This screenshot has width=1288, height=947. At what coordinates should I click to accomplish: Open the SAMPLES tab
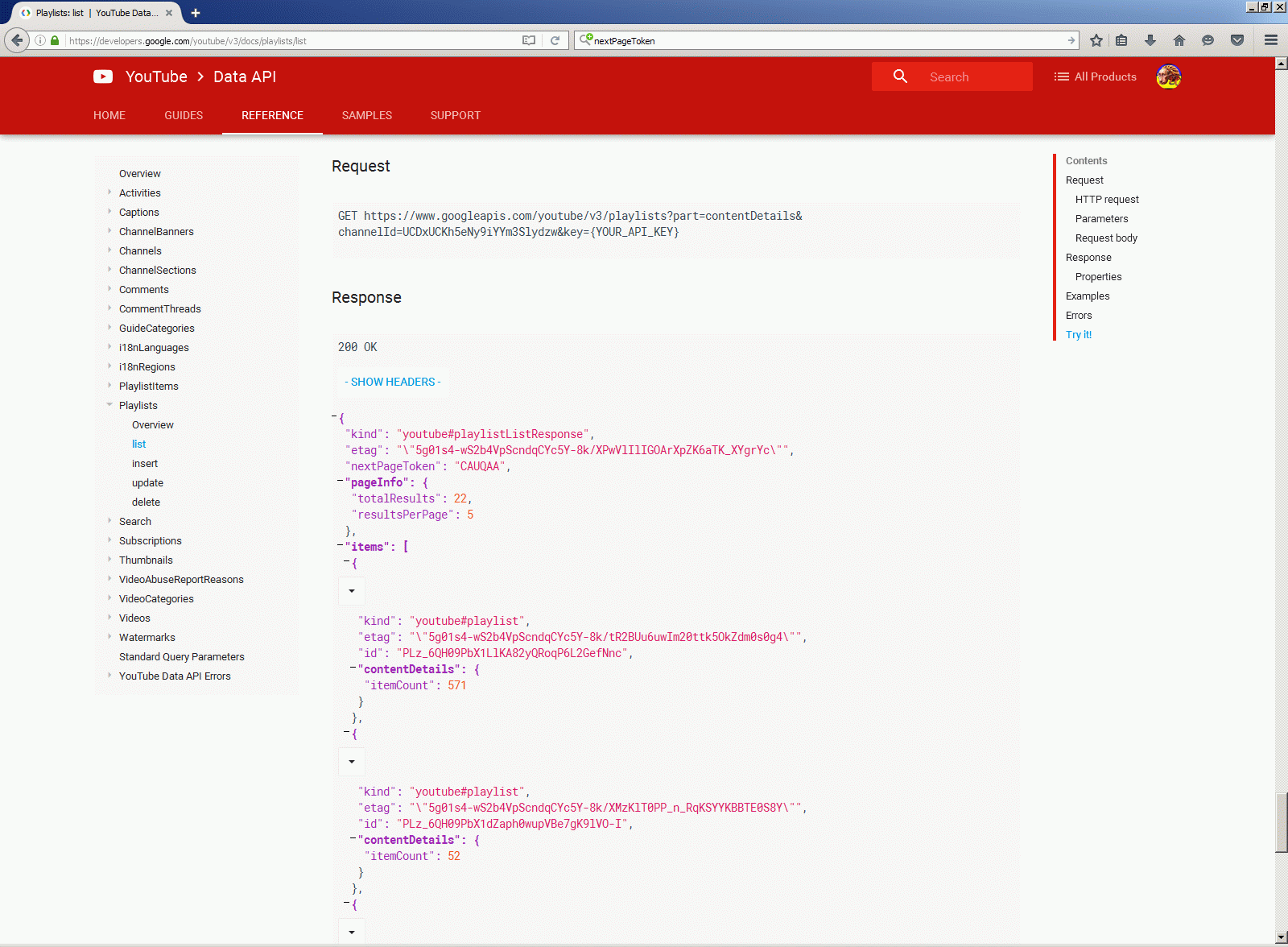367,115
